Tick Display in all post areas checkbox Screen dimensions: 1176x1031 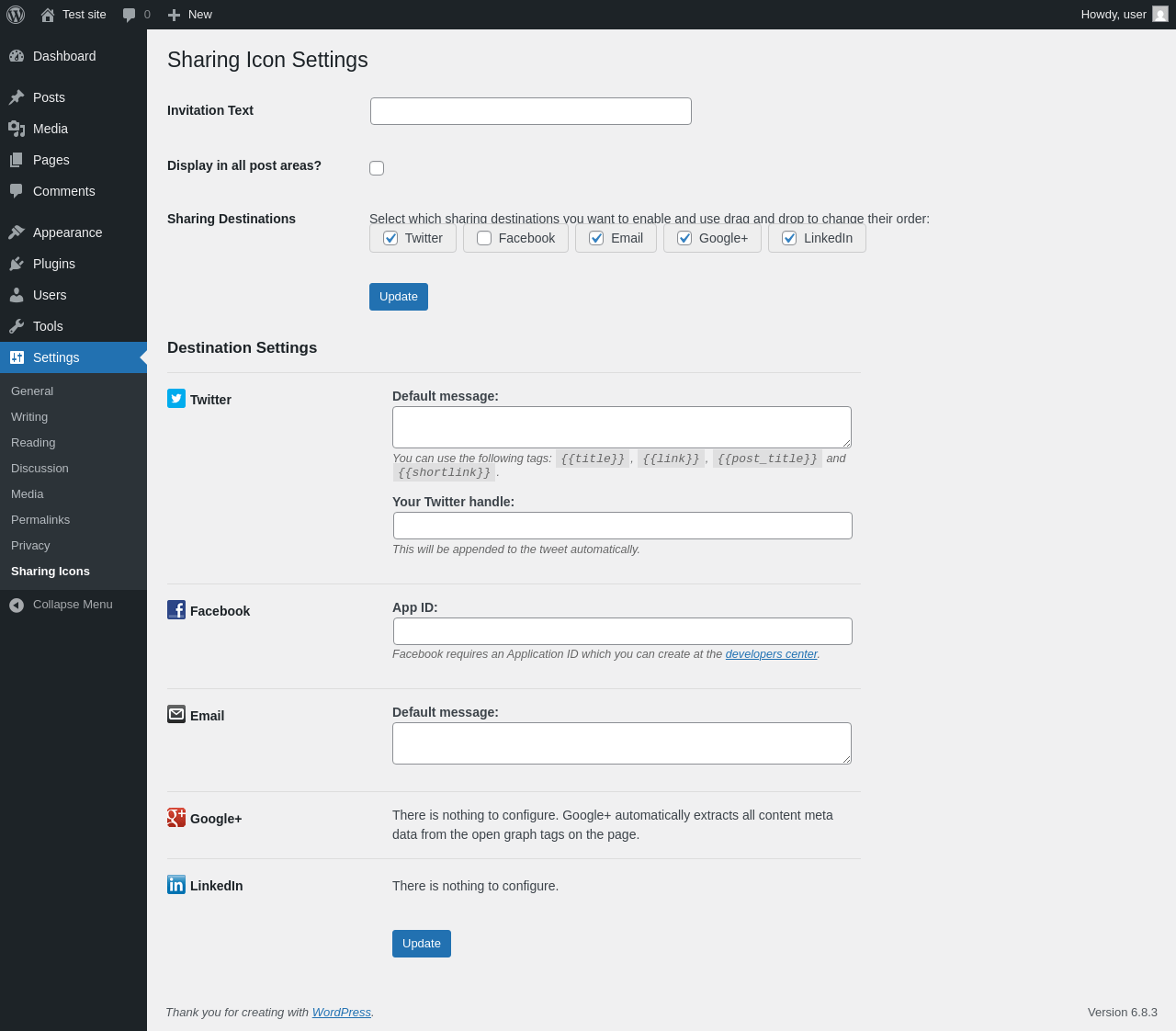pos(377,168)
